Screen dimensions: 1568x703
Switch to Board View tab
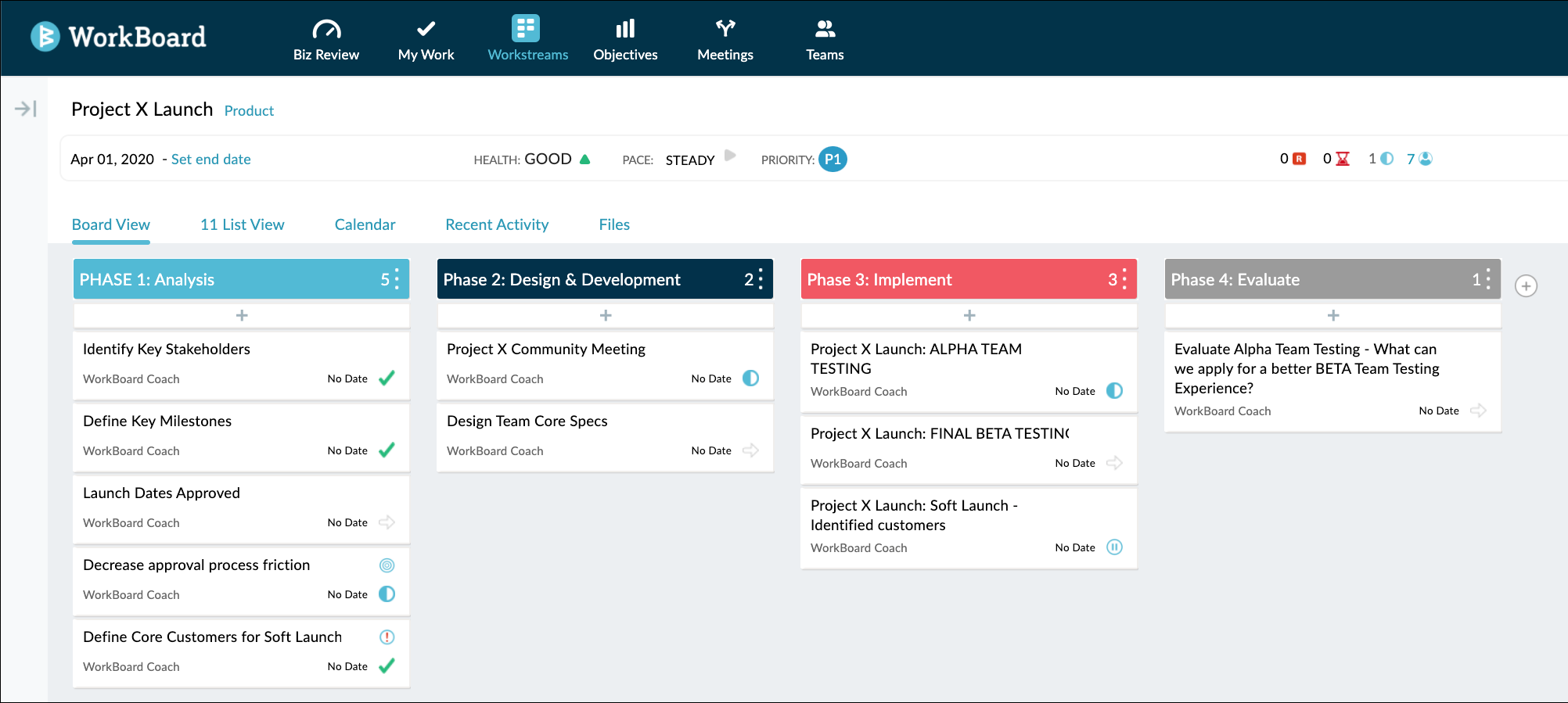pyautogui.click(x=111, y=224)
